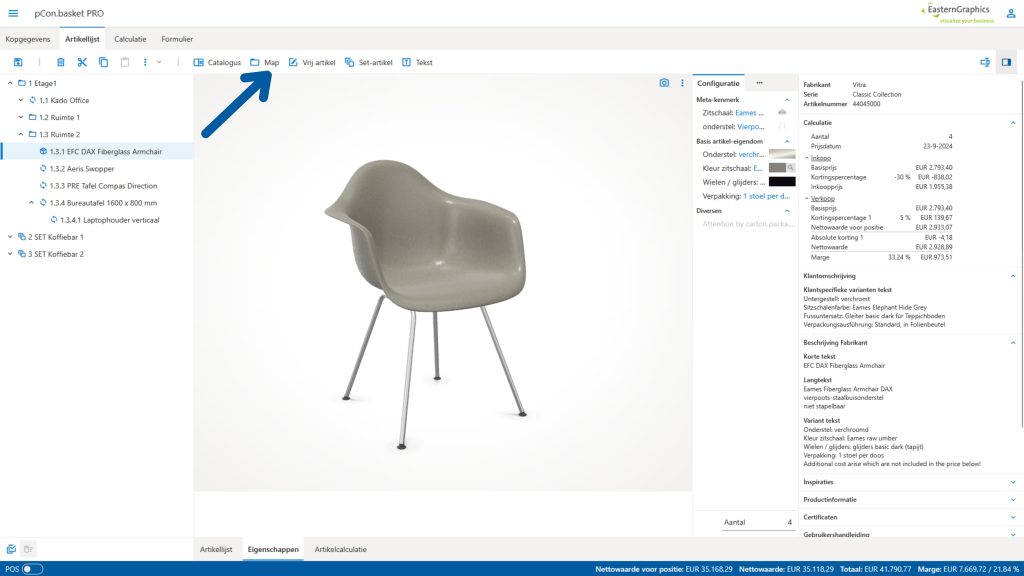This screenshot has height=576, width=1024.
Task: Open the ellipsis tab next to Configuratie
Action: [759, 83]
